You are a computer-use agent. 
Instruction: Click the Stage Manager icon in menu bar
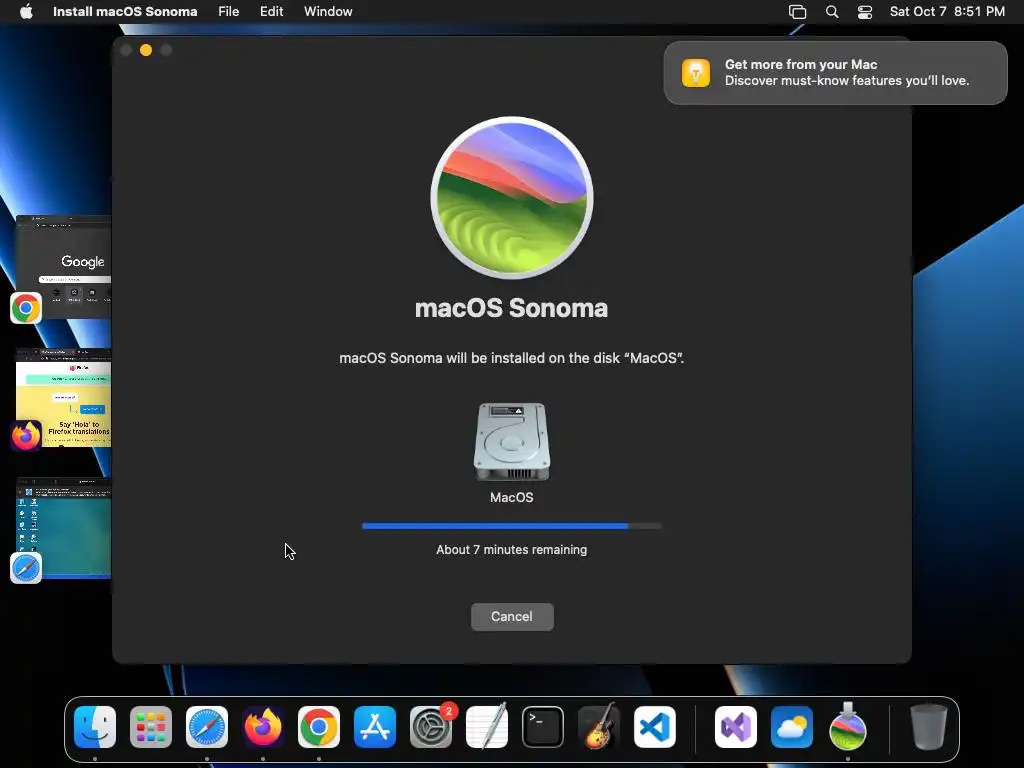pos(797,12)
